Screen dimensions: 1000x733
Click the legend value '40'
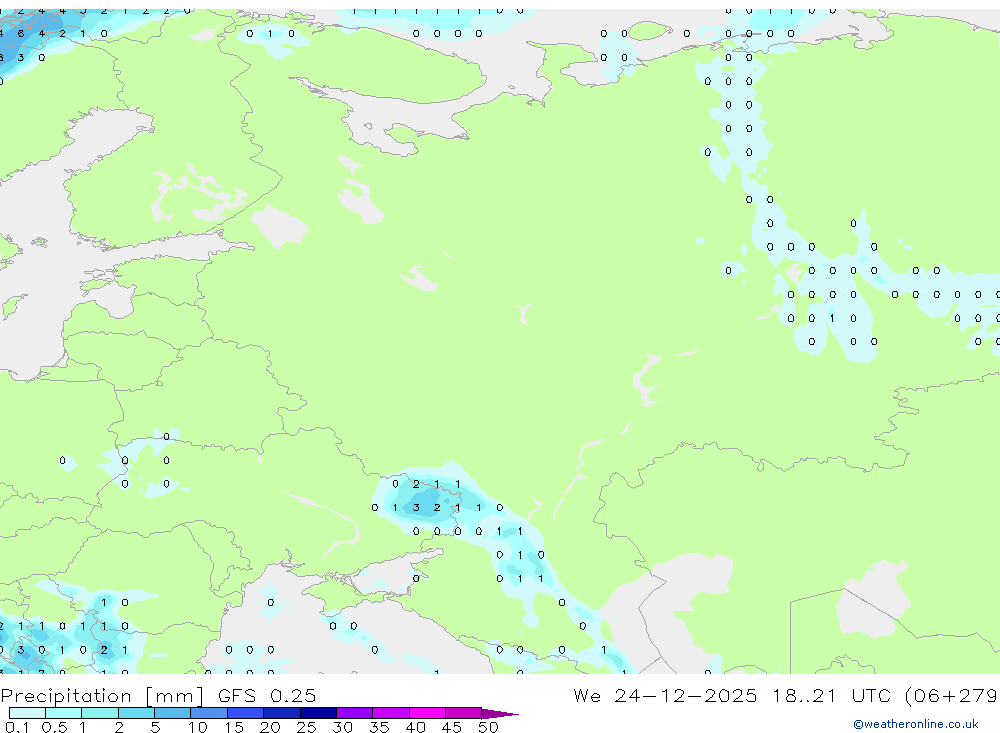415,727
